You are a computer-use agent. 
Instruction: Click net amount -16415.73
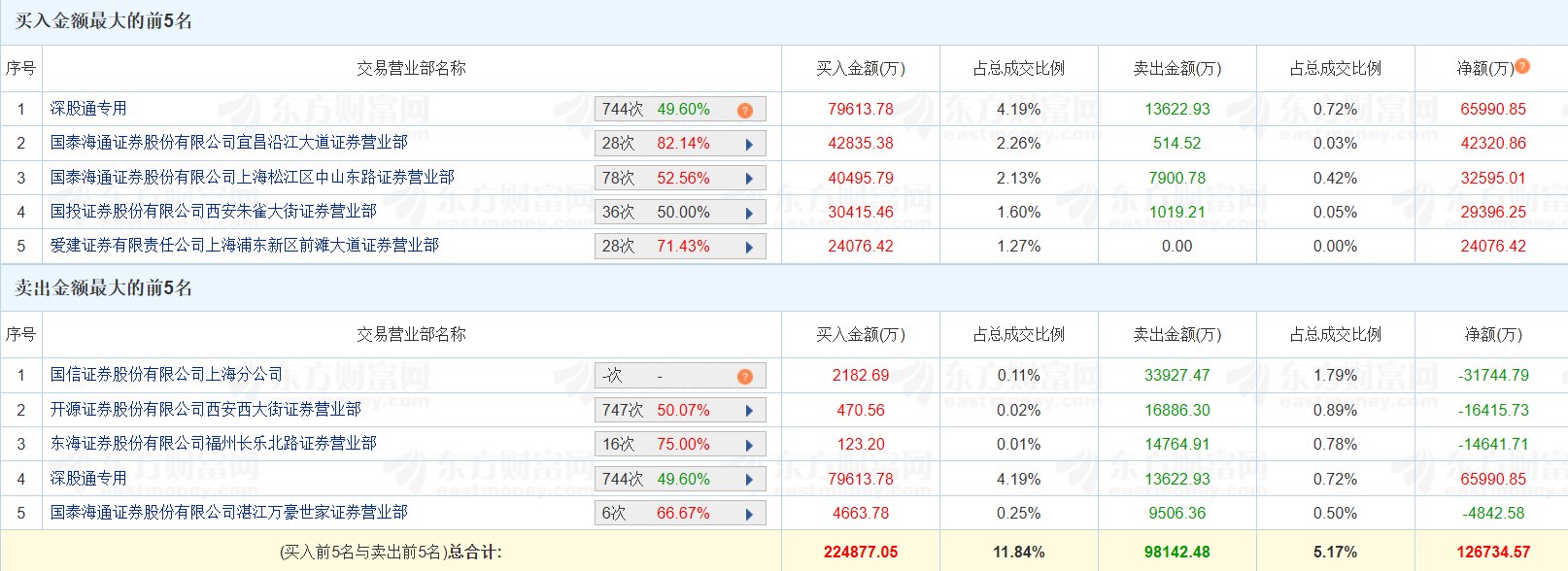[1493, 411]
